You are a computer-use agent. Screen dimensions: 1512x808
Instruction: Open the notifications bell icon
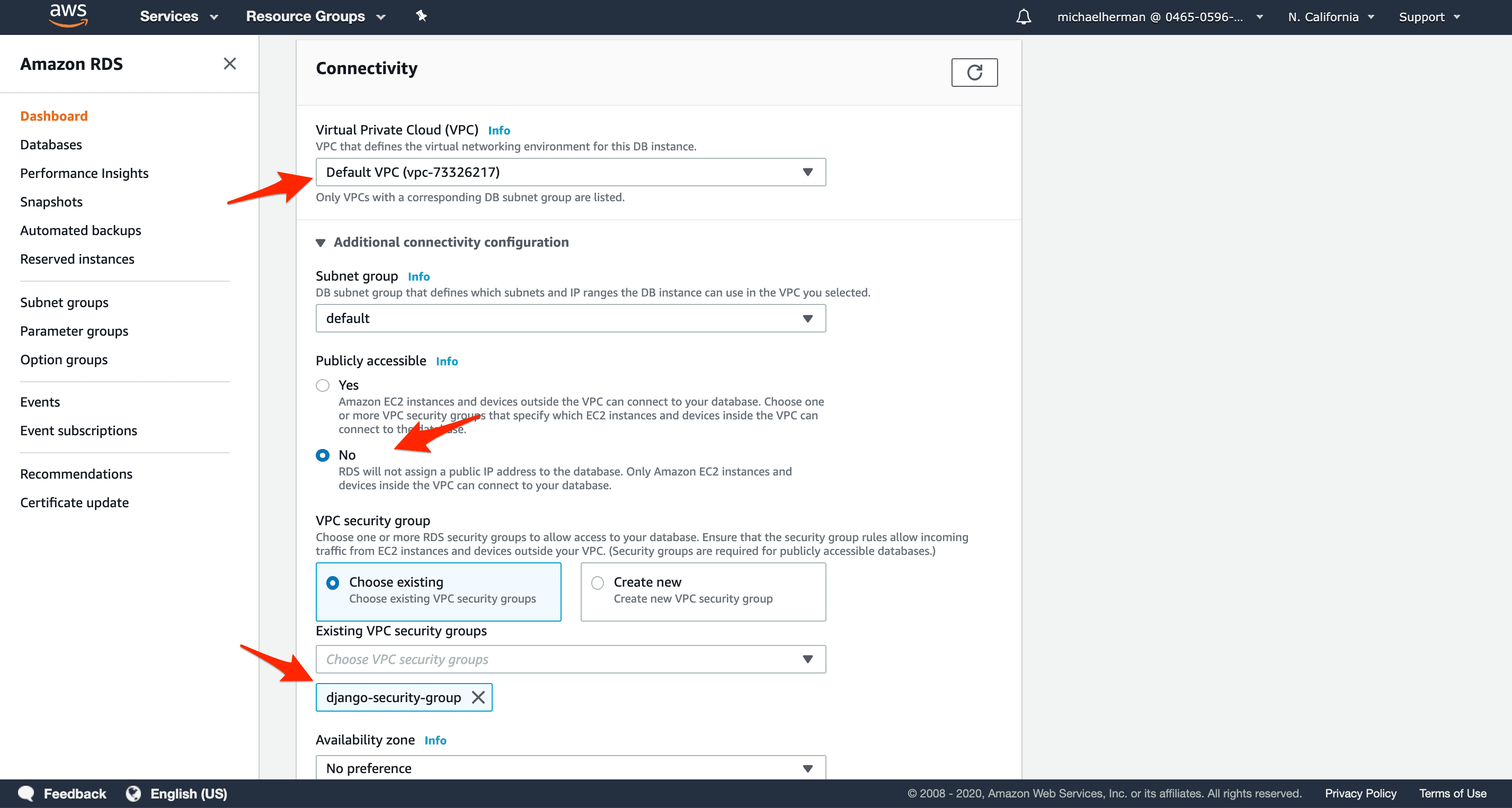[x=1023, y=16]
